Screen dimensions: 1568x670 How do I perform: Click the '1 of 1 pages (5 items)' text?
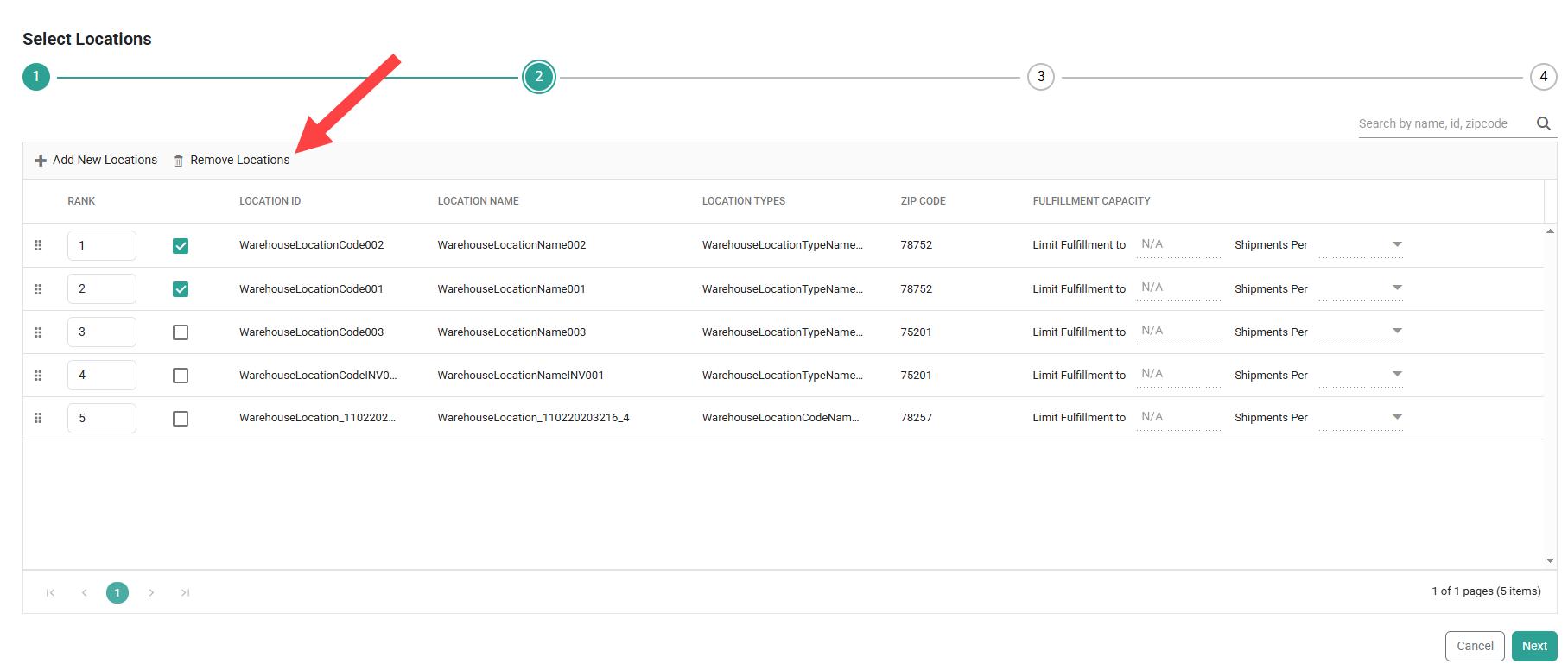[x=1486, y=591]
